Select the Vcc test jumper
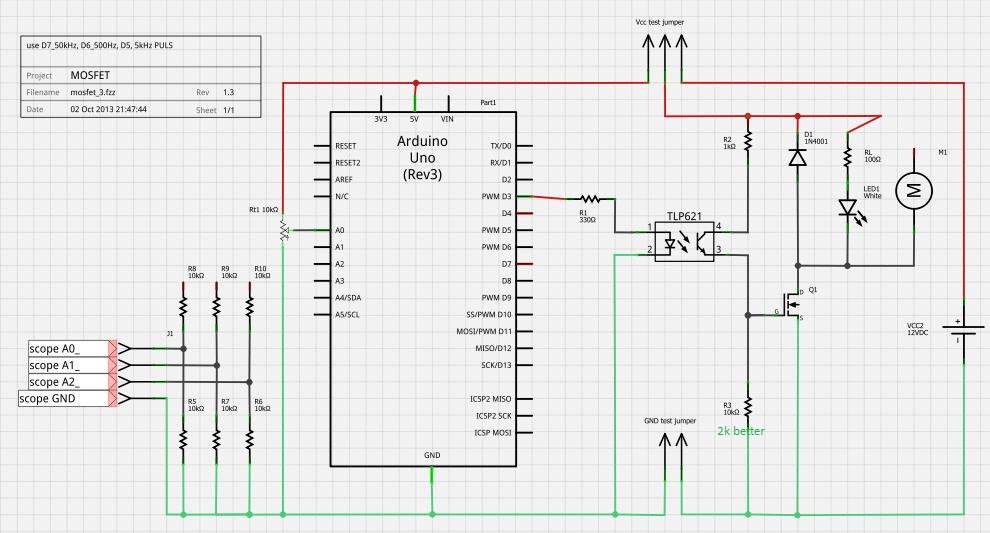The width and height of the screenshot is (990, 533). pyautogui.click(x=666, y=56)
